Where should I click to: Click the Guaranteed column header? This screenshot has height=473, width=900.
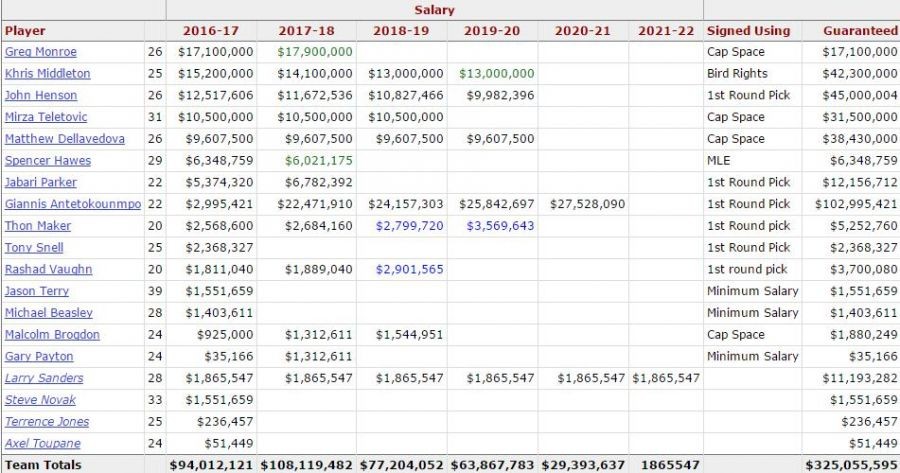coord(860,31)
